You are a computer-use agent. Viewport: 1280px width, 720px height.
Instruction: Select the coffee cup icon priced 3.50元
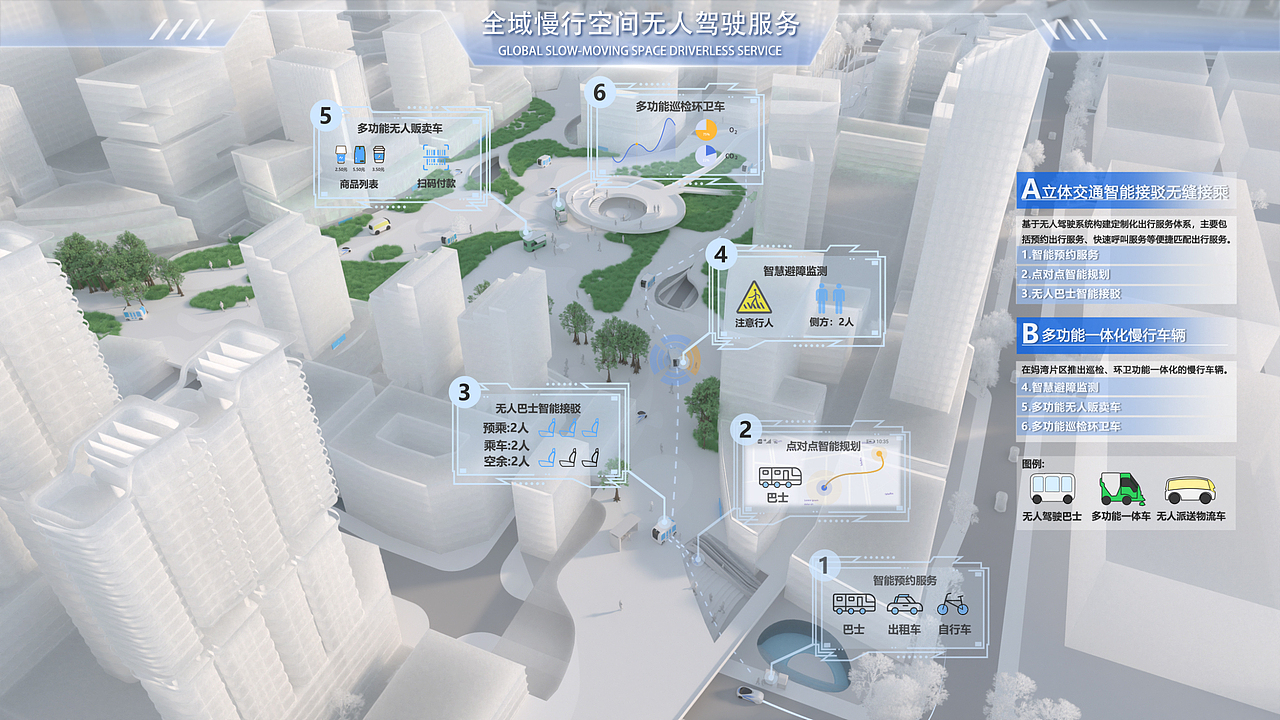click(x=379, y=155)
